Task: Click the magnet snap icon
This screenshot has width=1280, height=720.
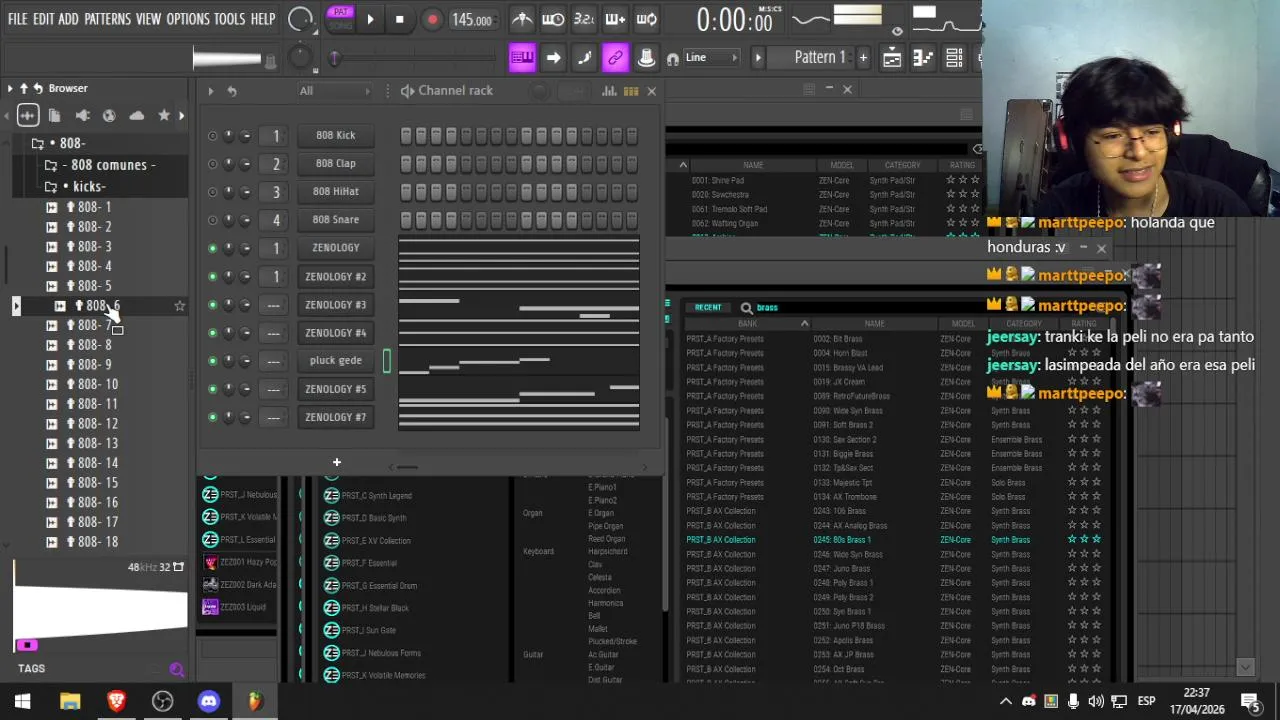Action: point(673,58)
